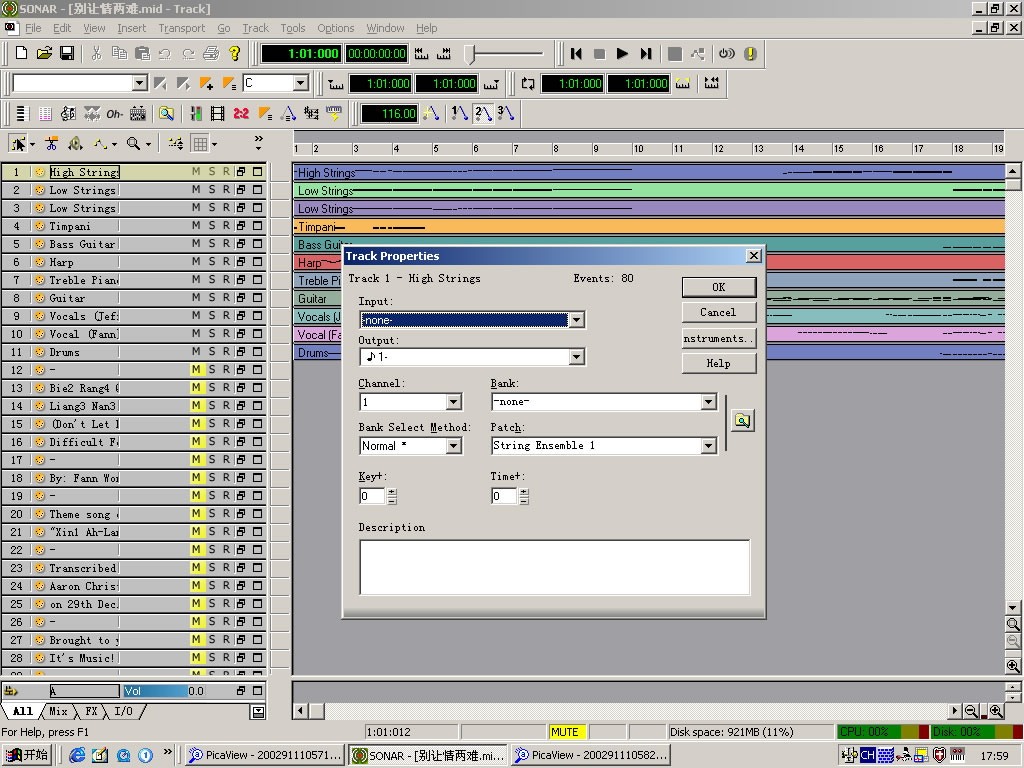
Task: Solo the Treble Piano track
Action: point(212,280)
